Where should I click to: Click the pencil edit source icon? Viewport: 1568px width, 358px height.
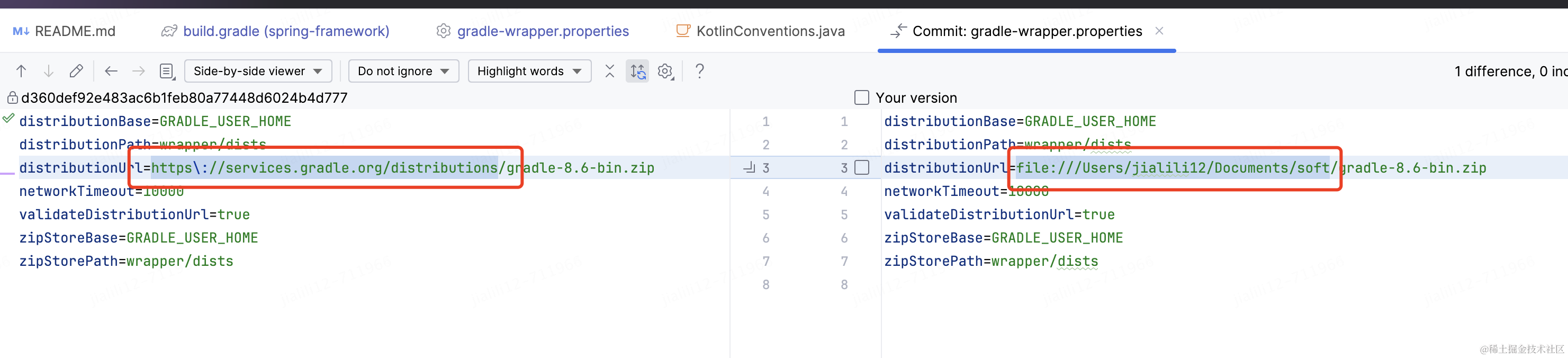click(76, 71)
